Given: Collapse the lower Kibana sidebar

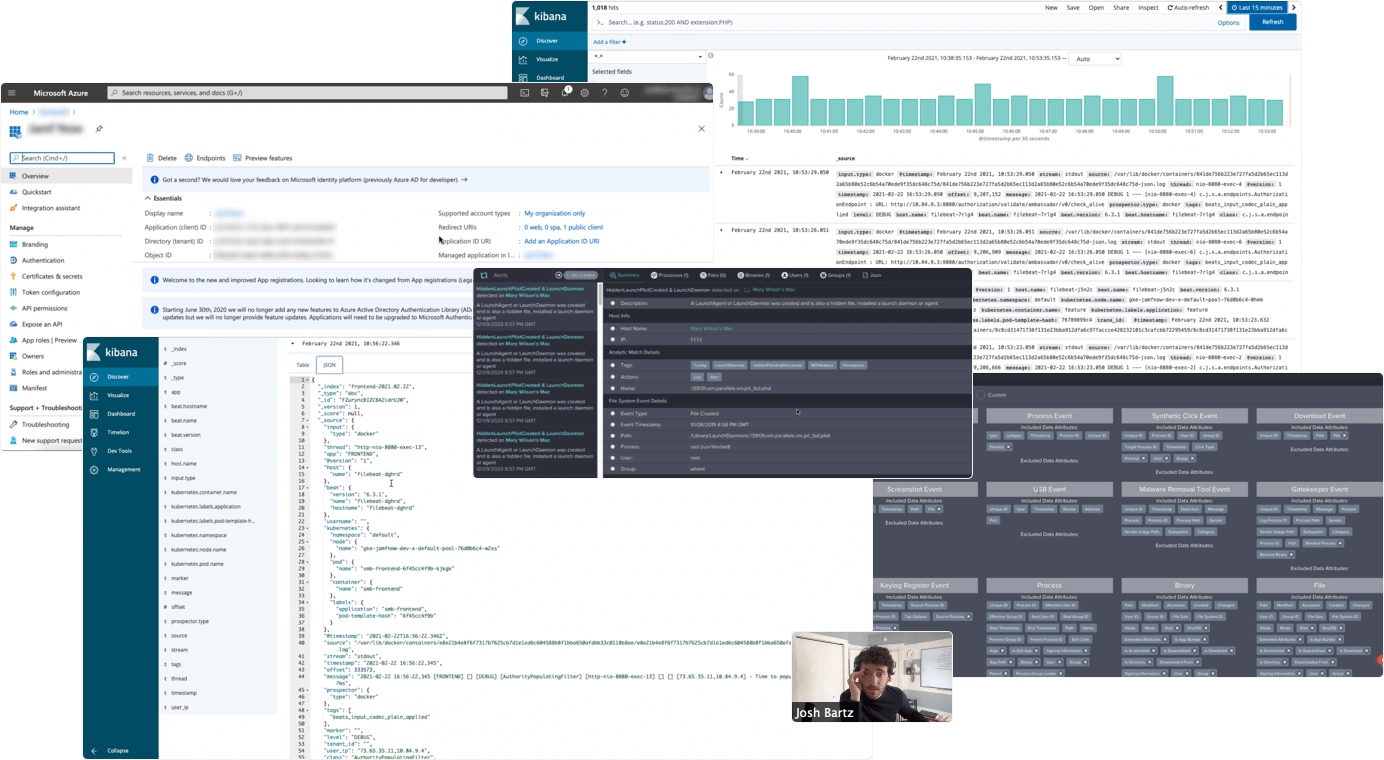Looking at the screenshot, I should tap(110, 750).
